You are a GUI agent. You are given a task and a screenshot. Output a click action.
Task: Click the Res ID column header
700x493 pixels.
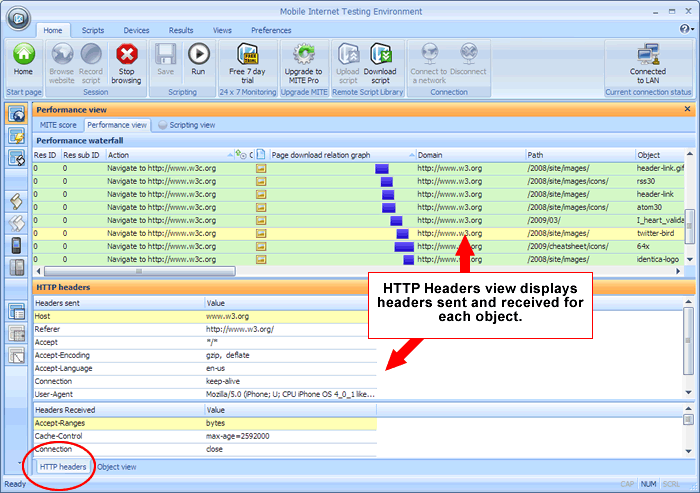pos(46,155)
